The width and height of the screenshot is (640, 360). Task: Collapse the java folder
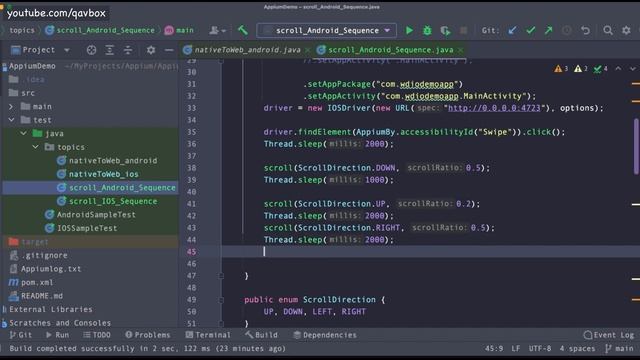pos(23,133)
